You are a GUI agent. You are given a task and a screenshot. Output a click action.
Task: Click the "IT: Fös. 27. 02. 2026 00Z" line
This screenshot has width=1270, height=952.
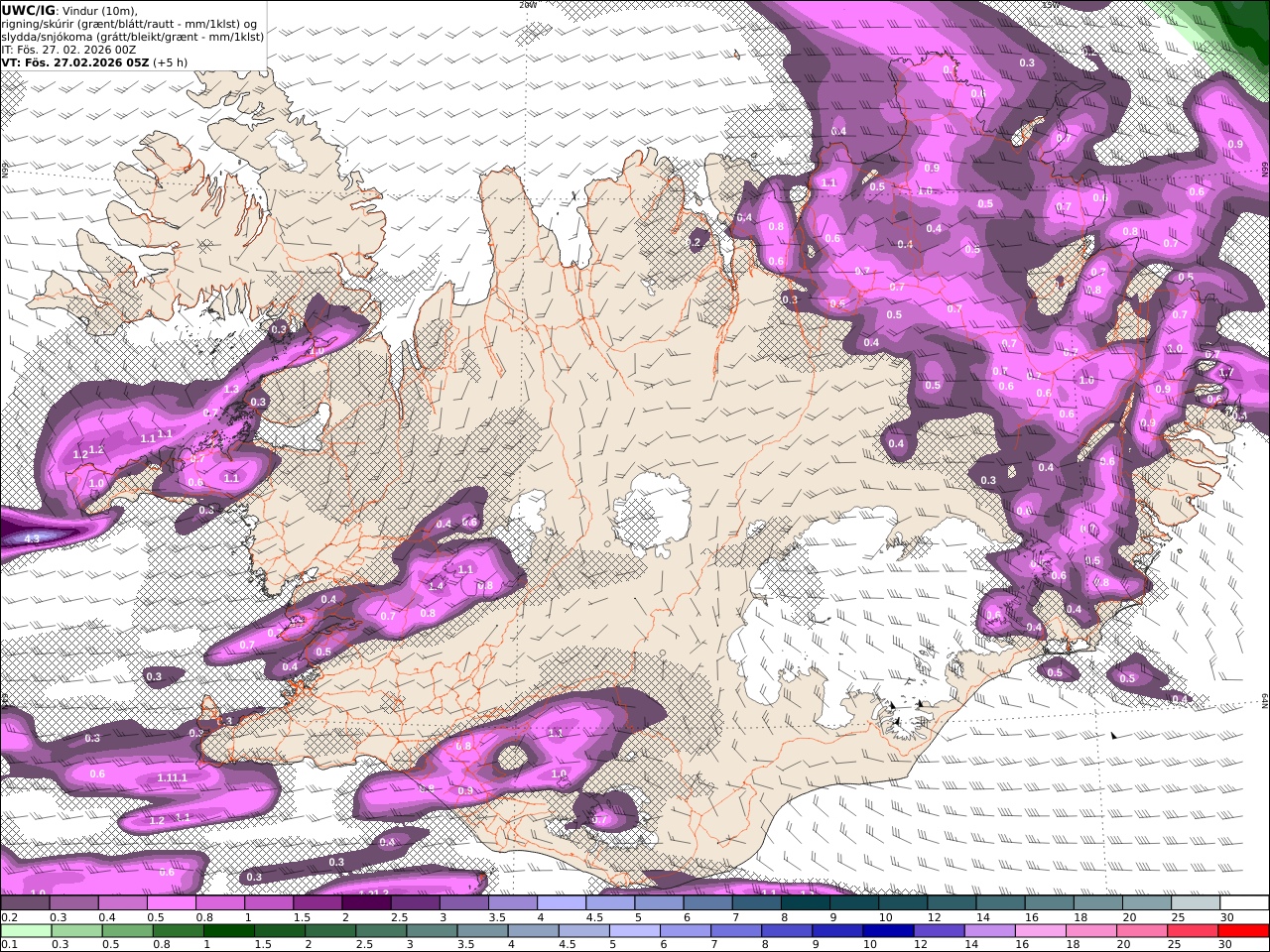[68, 50]
